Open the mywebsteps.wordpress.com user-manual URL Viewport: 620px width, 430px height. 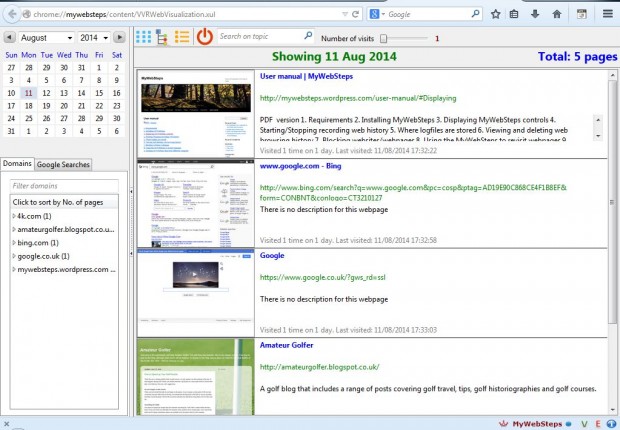(358, 98)
